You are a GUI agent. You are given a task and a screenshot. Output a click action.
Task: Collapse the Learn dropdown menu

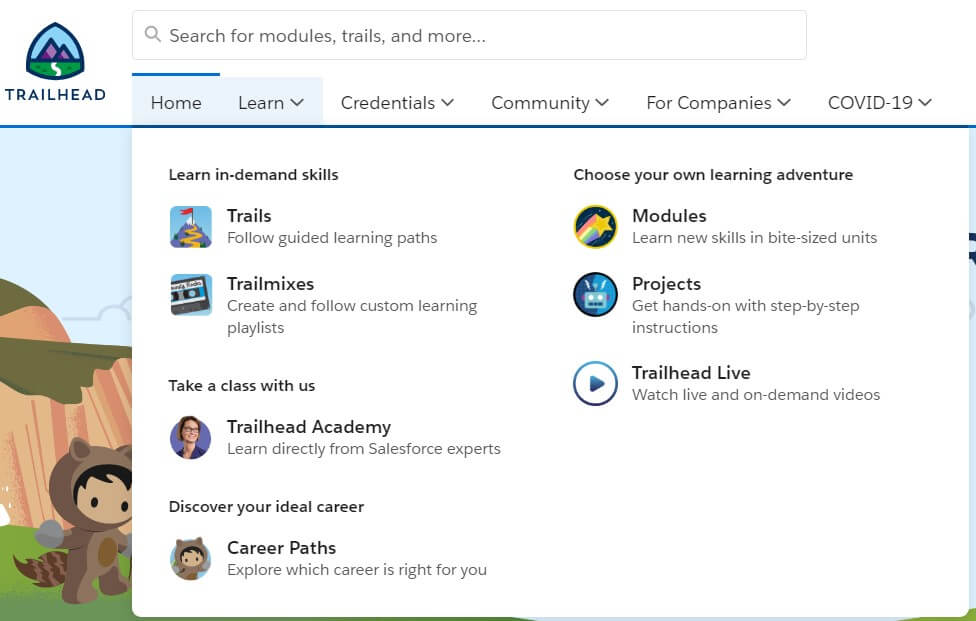coord(271,103)
